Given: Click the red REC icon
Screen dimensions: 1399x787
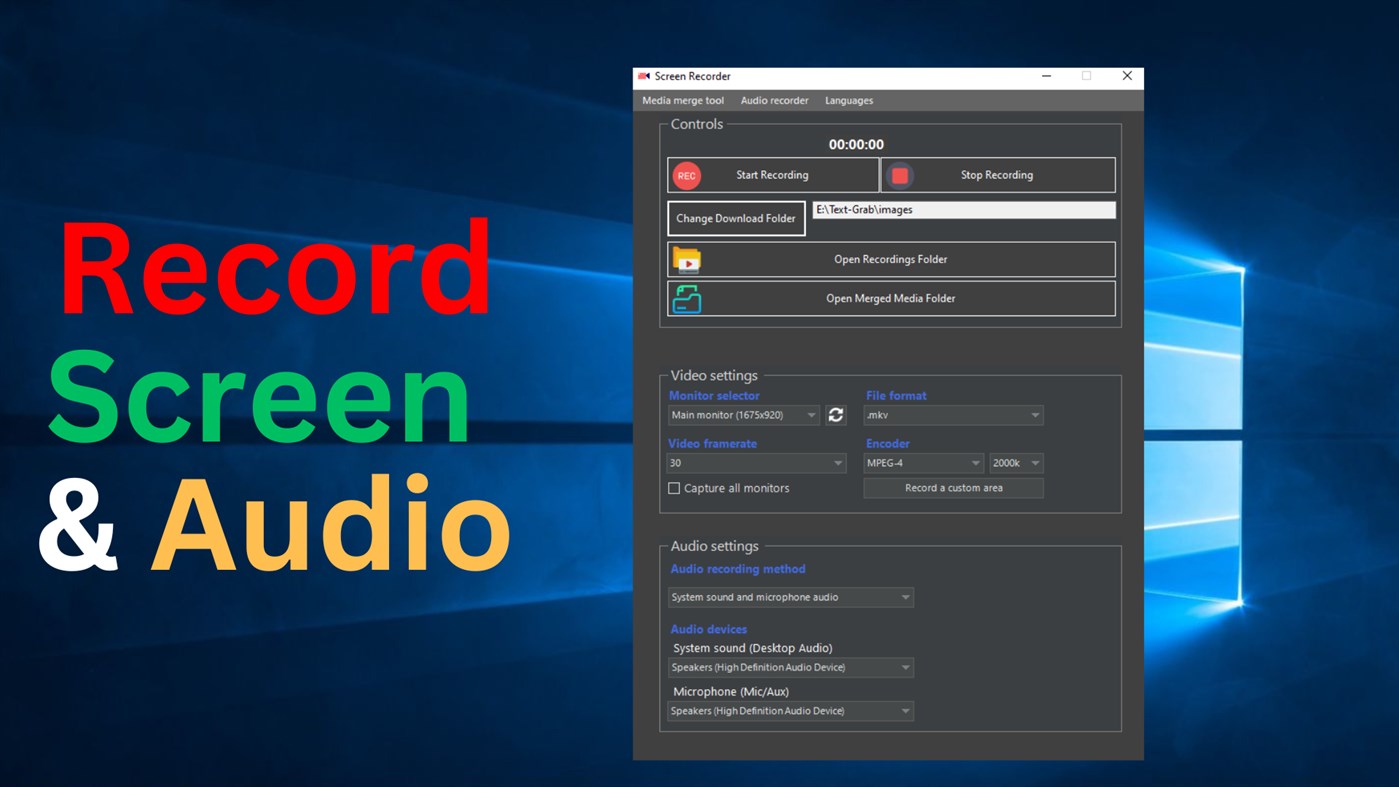Looking at the screenshot, I should pos(686,174).
